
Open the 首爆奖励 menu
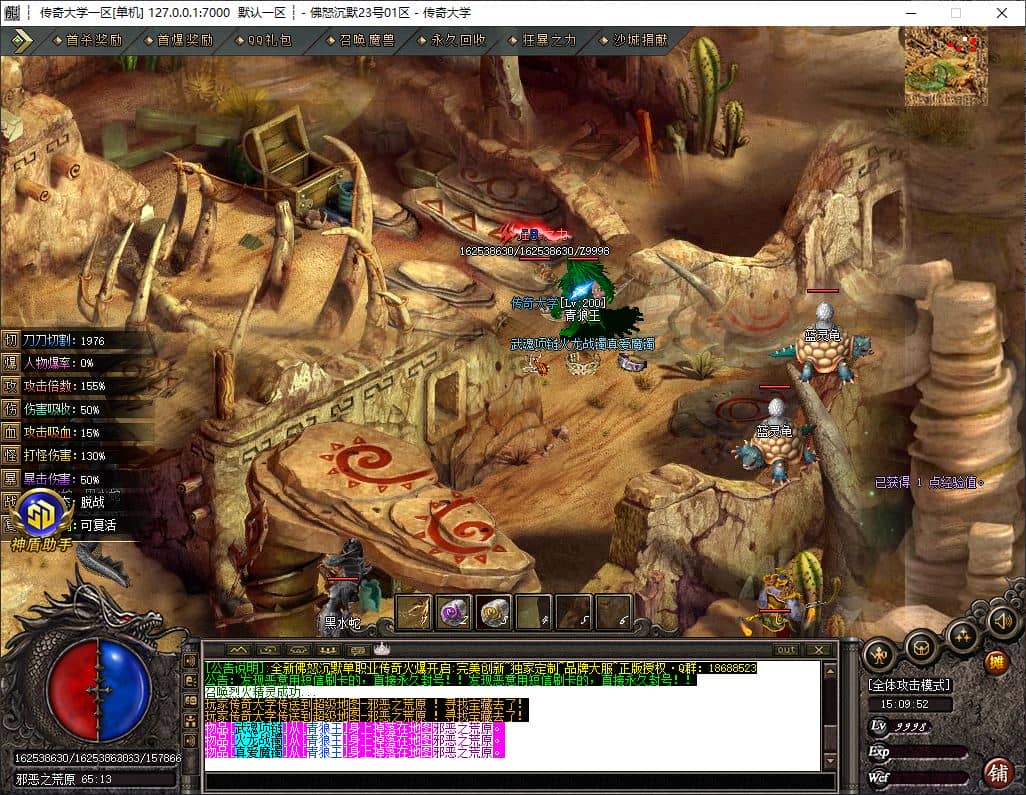point(179,41)
